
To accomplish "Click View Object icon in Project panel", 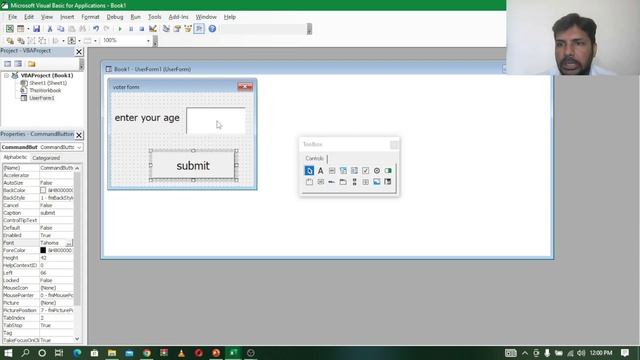I will click(x=18, y=64).
